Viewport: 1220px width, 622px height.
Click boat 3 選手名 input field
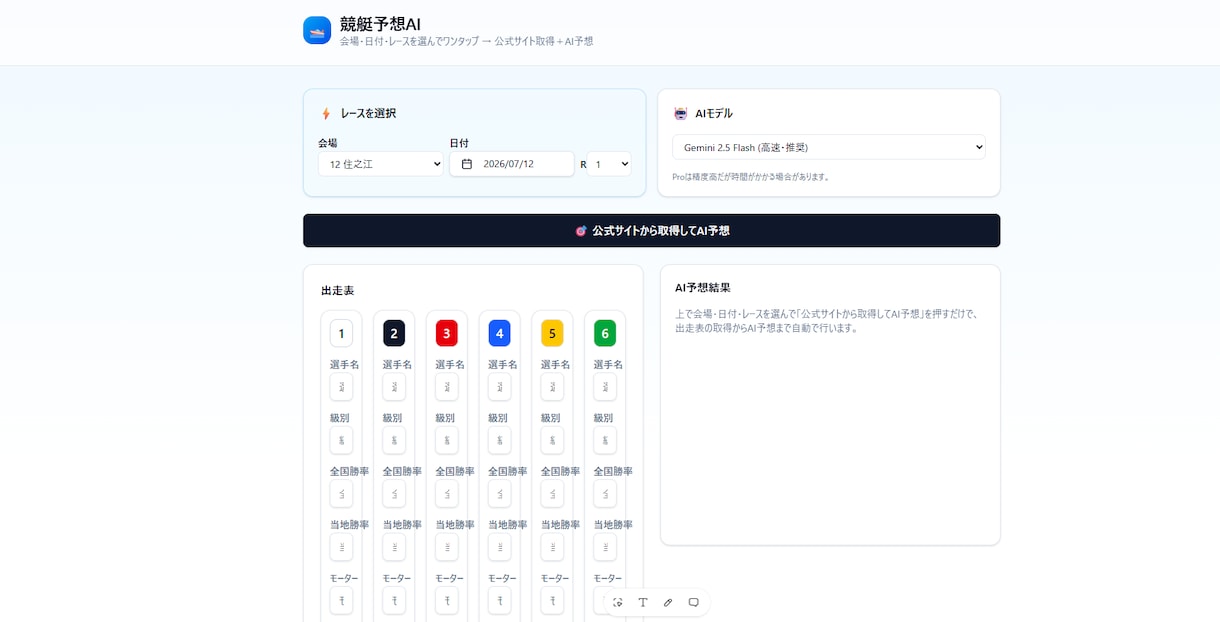point(447,387)
